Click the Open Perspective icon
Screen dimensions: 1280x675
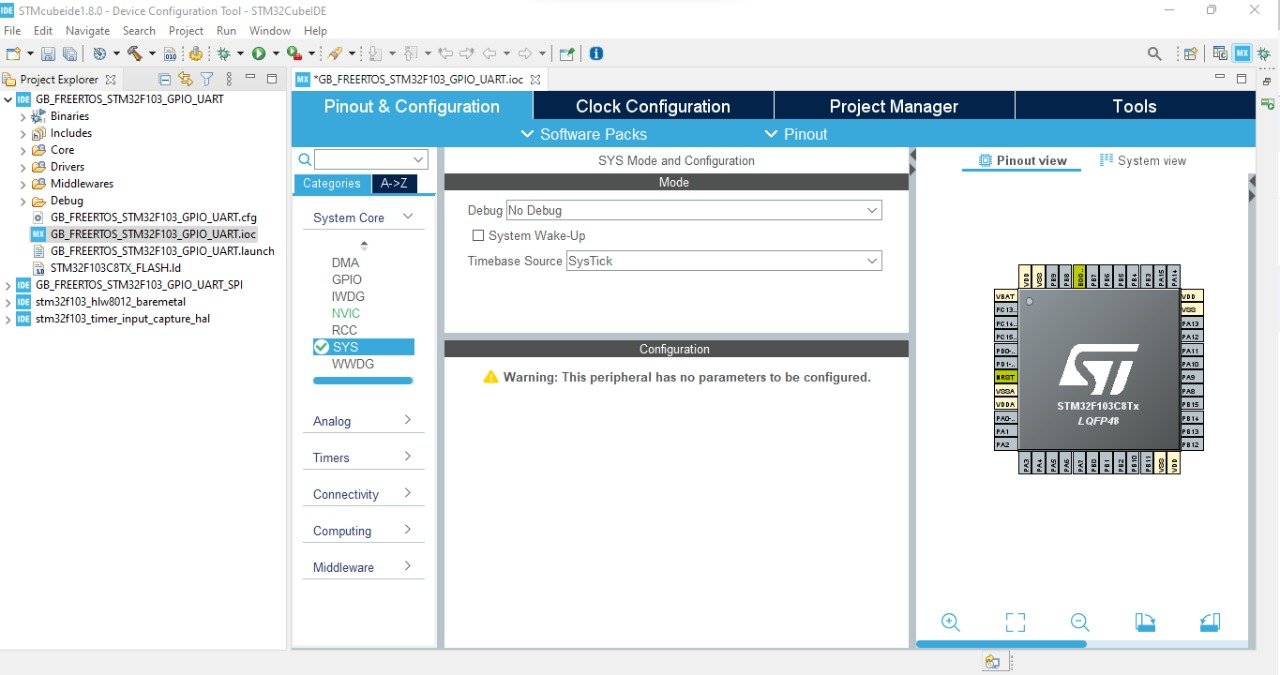click(x=1190, y=54)
